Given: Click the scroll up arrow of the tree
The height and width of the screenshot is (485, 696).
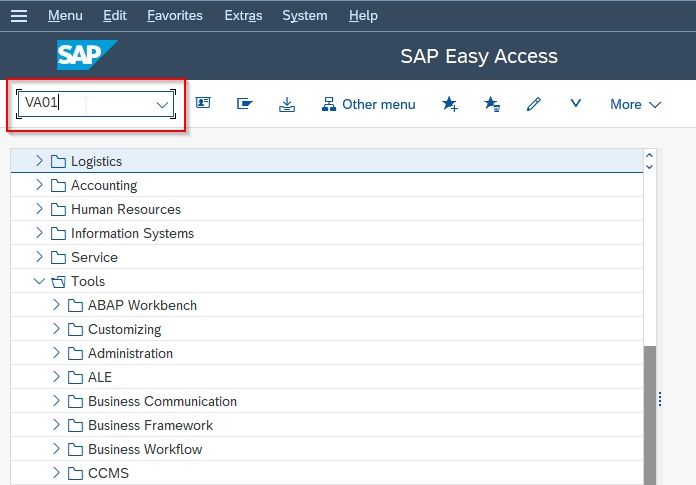Looking at the screenshot, I should tap(649, 155).
